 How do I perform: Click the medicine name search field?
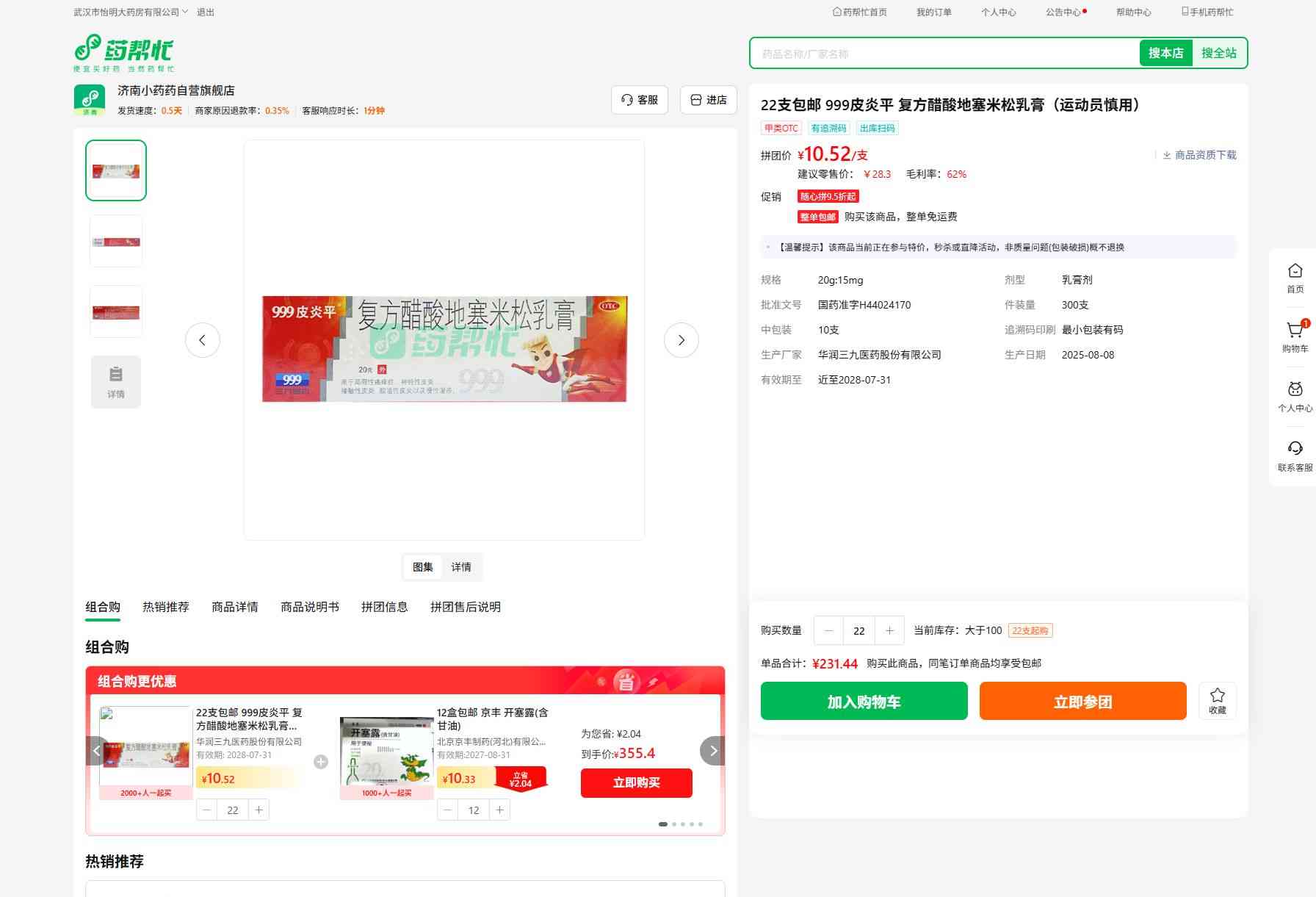944,54
